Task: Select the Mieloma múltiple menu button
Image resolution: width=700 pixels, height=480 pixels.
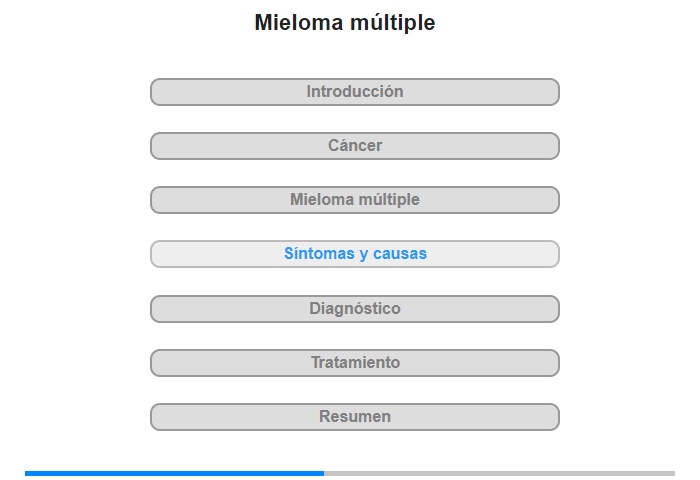Action: tap(354, 200)
